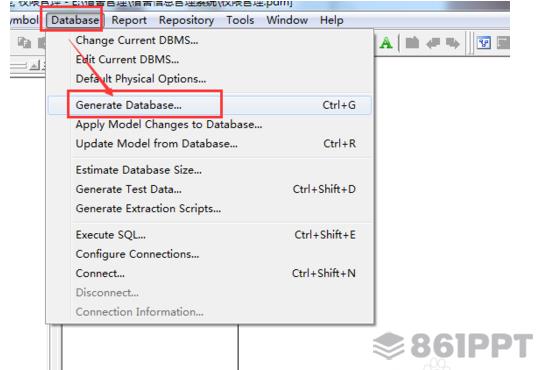This screenshot has height=370, width=543.
Task: Select Generate Test Data
Action: coord(210,189)
